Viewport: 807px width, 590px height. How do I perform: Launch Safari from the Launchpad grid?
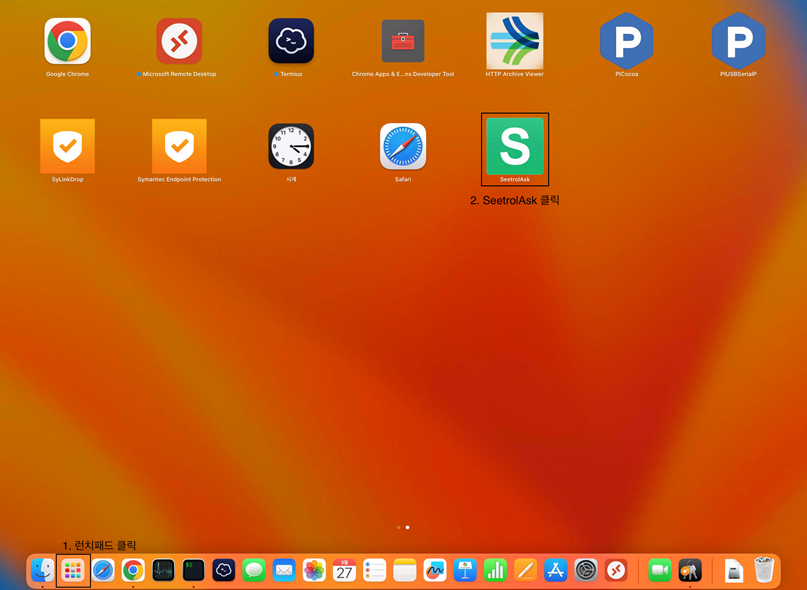[403, 147]
